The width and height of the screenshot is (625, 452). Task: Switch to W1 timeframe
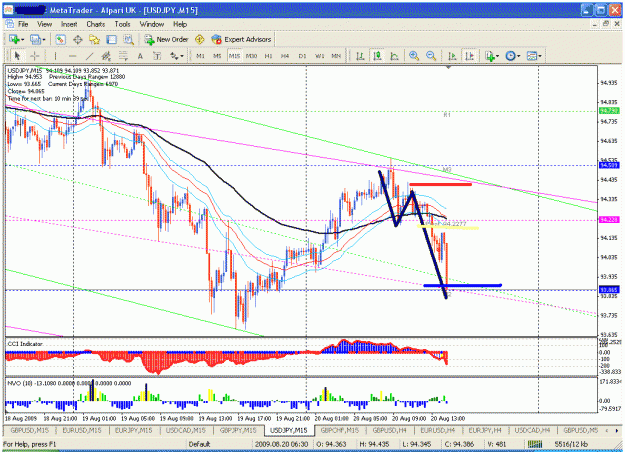click(319, 56)
